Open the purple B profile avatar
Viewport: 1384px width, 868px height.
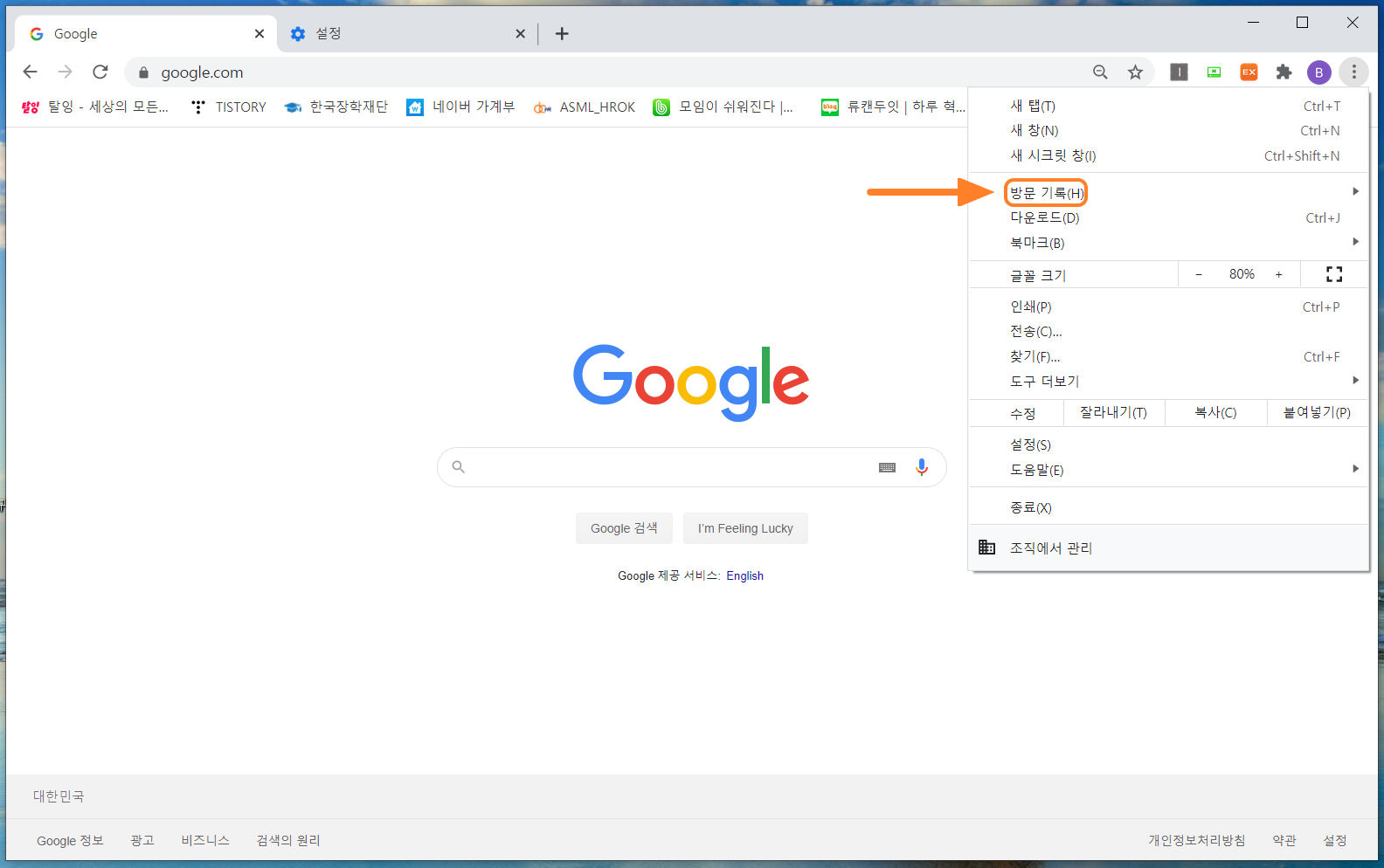tap(1318, 72)
